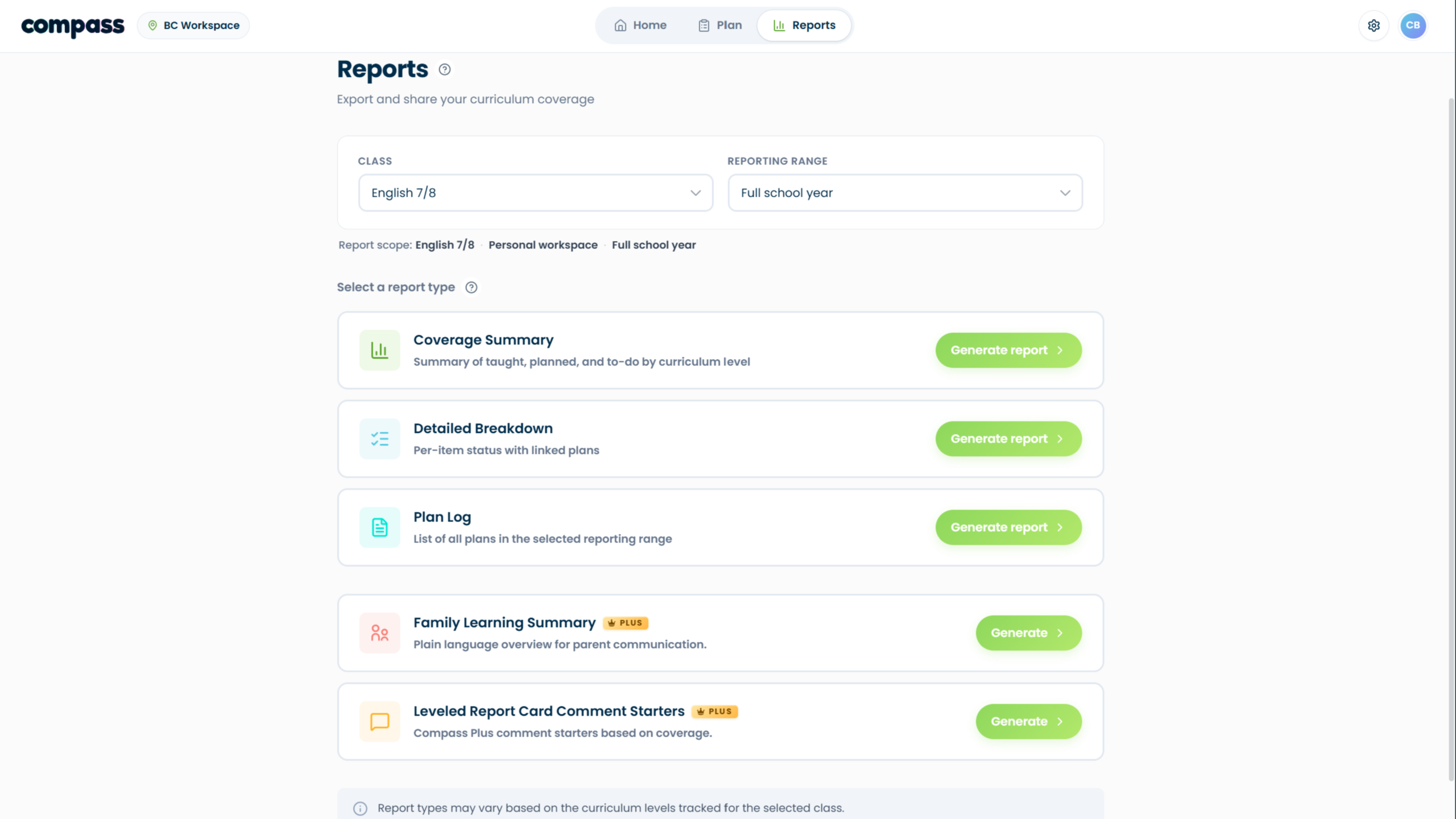The image size is (1456, 819).
Task: Click the Family Learning Summary people icon
Action: tap(379, 633)
